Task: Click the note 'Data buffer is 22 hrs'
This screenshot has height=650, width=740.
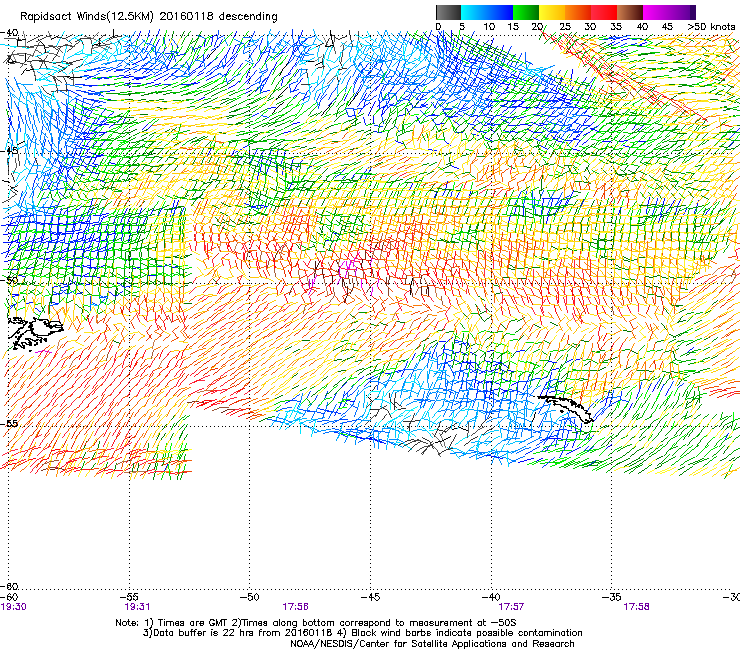Action: tap(205, 633)
